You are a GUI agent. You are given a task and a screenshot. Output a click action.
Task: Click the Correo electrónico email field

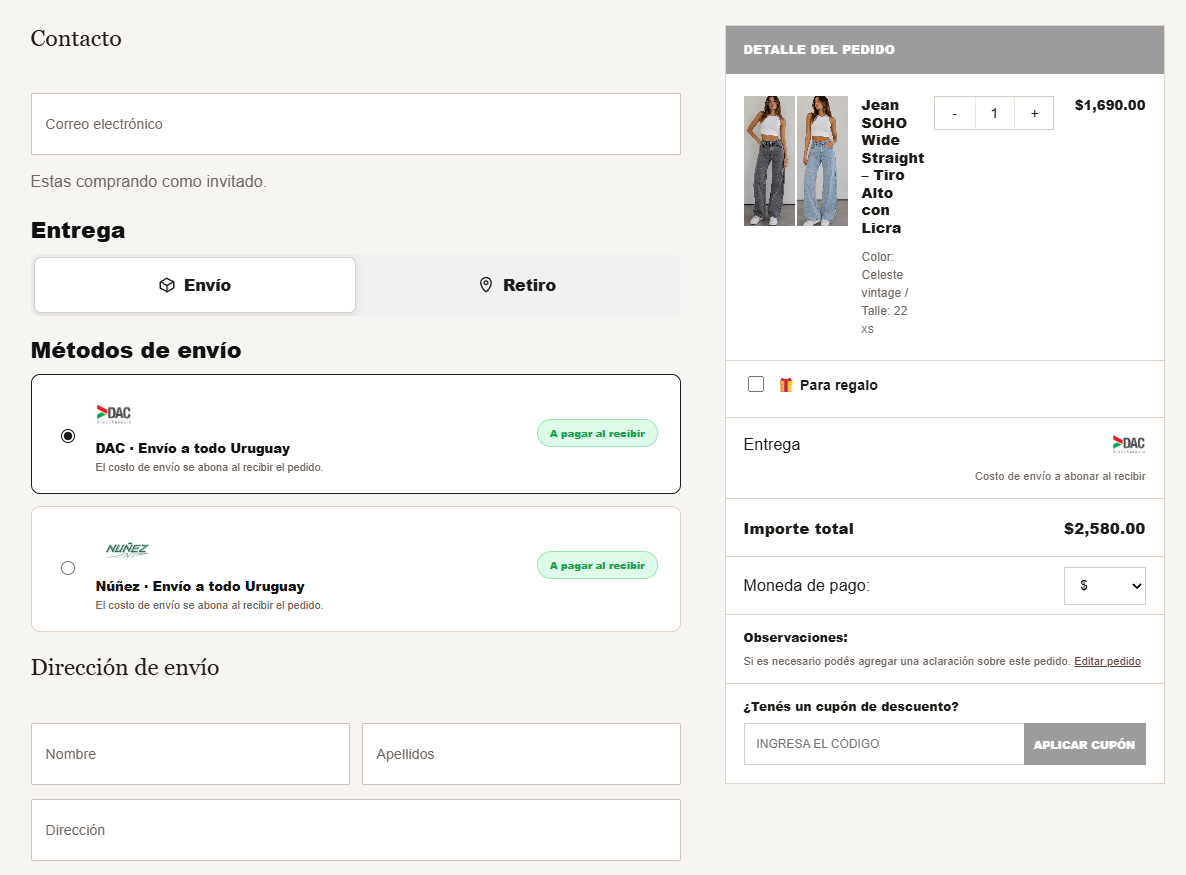coord(355,124)
